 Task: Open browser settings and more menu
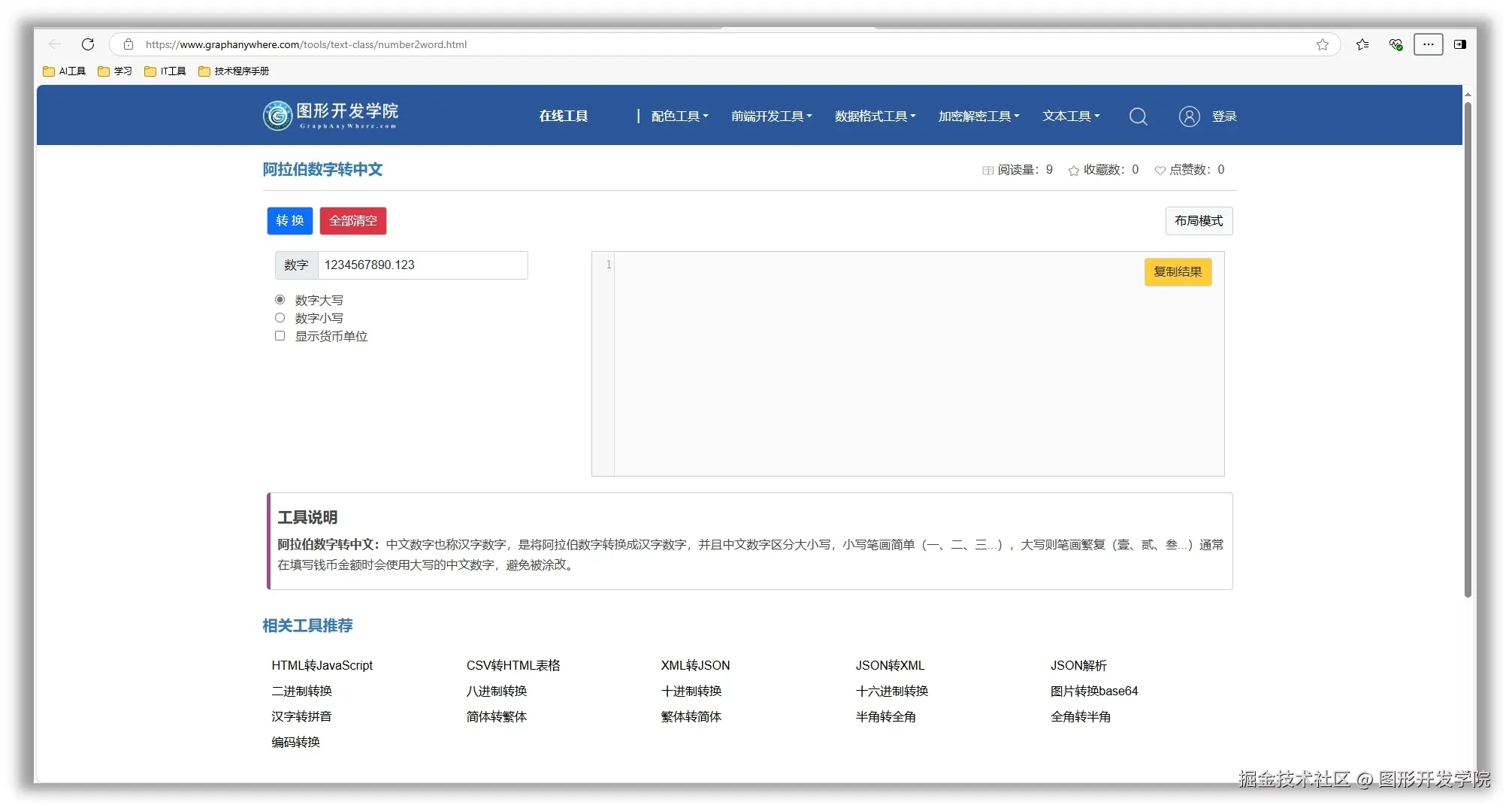(x=1429, y=44)
